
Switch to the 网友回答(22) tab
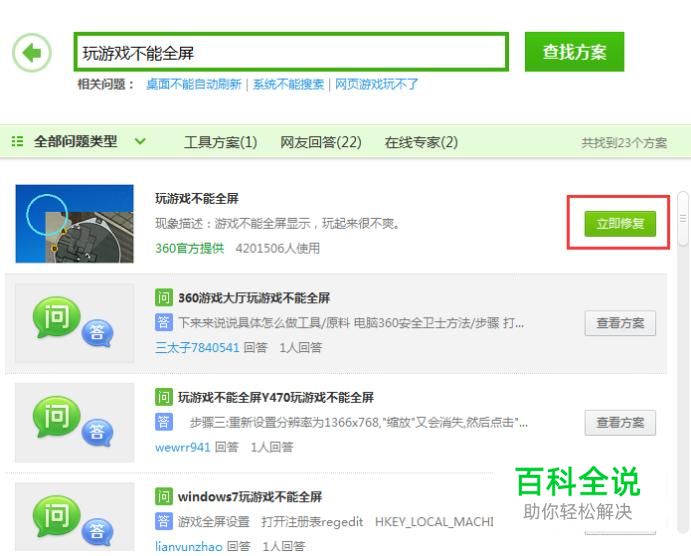[x=321, y=142]
